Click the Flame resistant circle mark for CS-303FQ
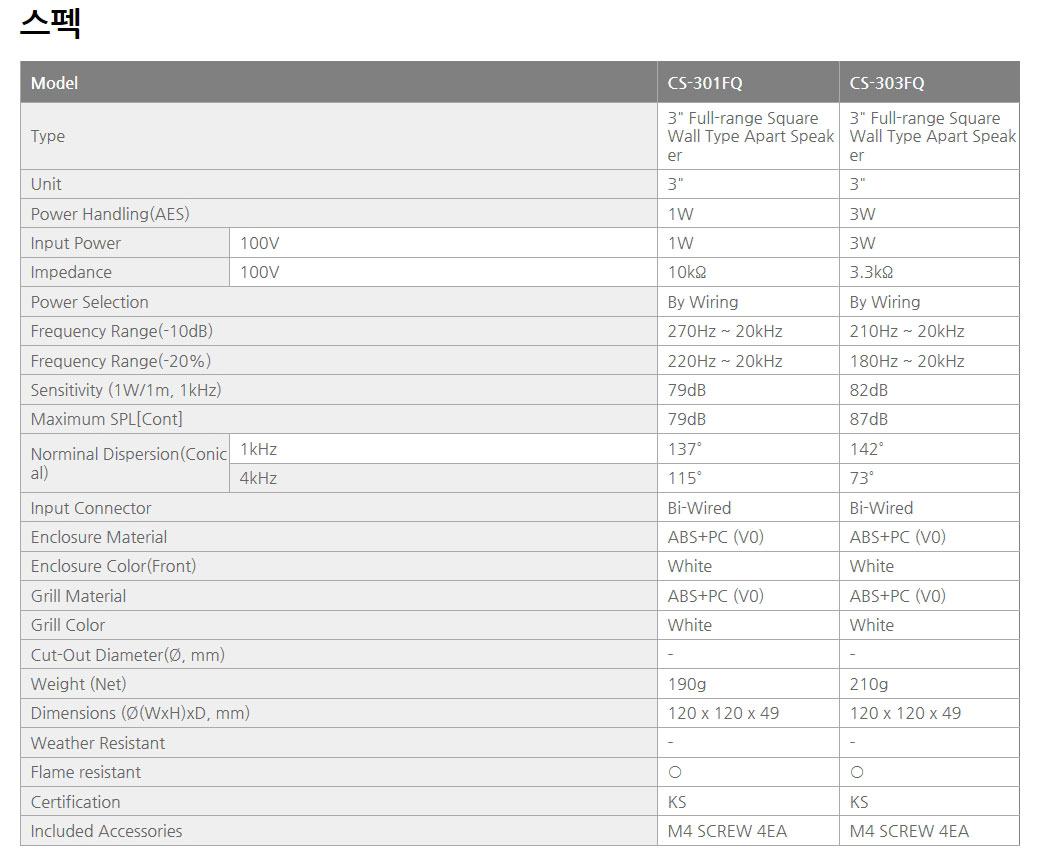1057x849 pixels. 857,772
